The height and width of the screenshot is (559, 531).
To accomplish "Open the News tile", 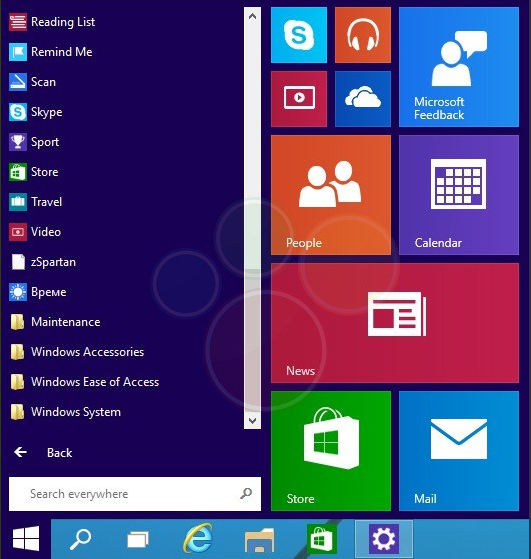I will pyautogui.click(x=395, y=323).
